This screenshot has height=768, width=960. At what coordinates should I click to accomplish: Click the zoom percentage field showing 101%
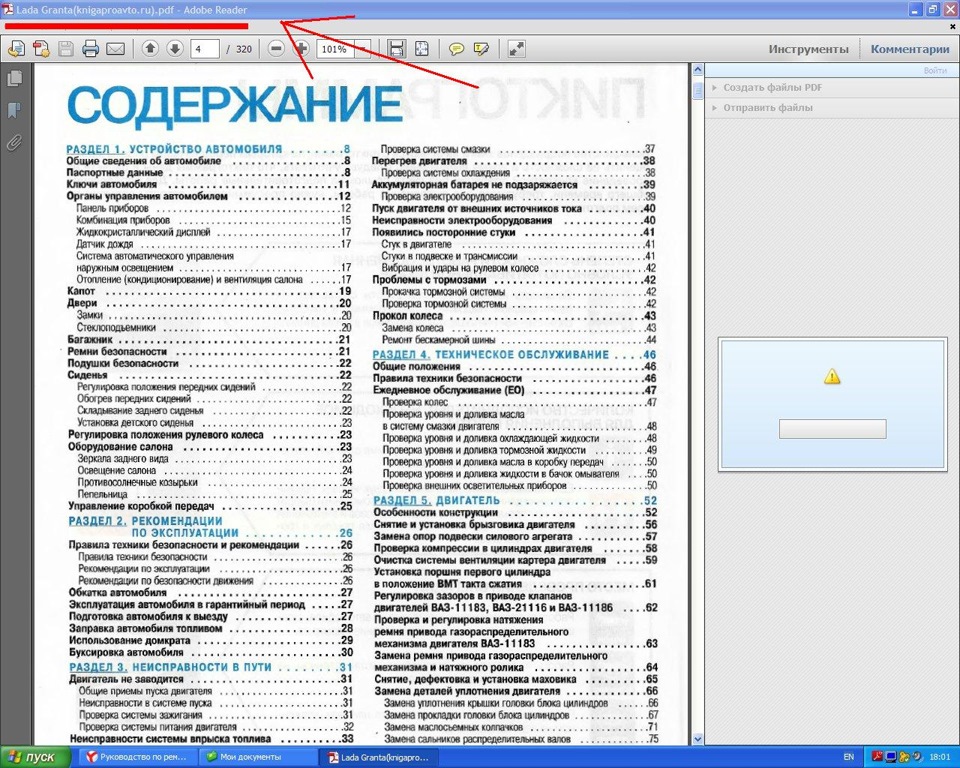[x=335, y=49]
